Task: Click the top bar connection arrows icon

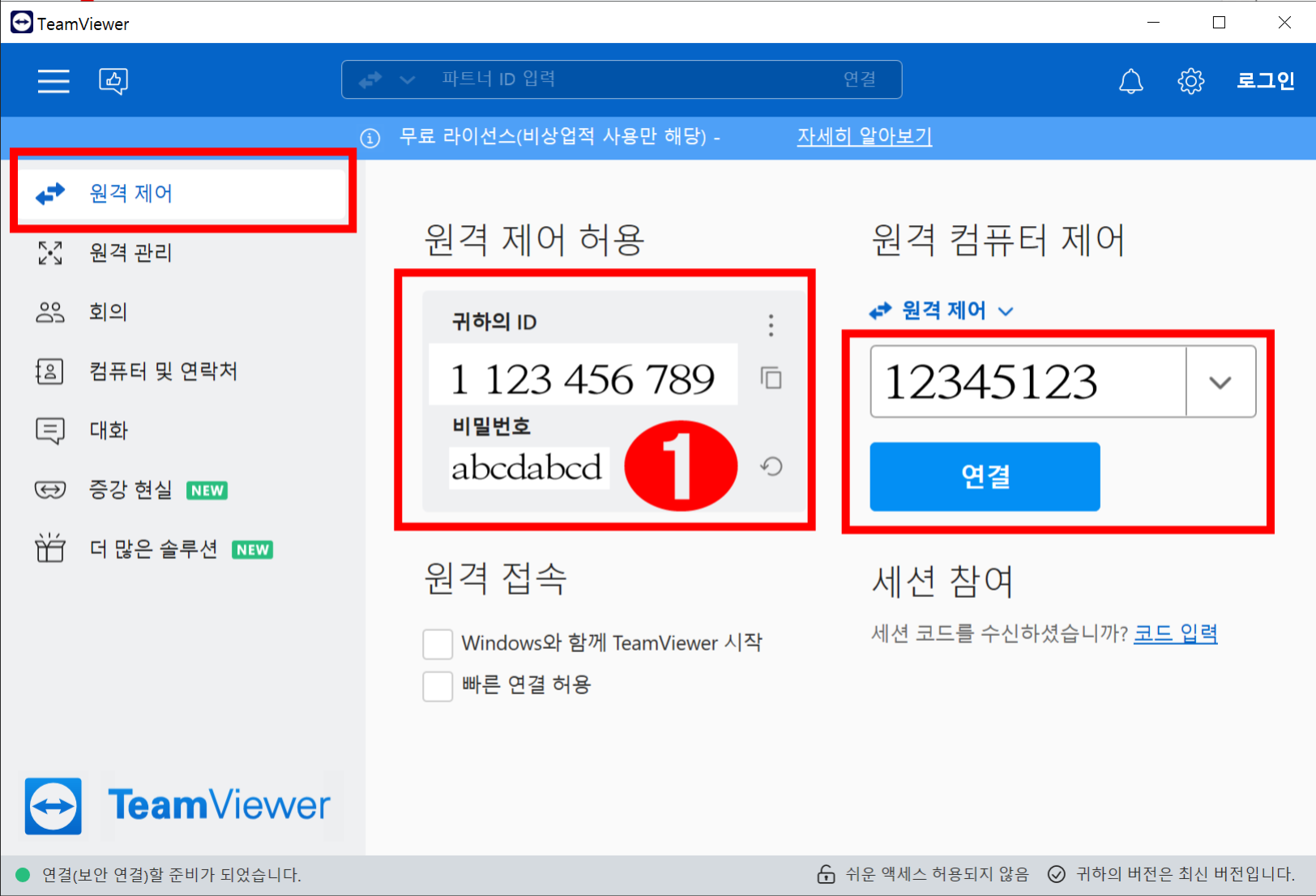Action: (x=370, y=79)
